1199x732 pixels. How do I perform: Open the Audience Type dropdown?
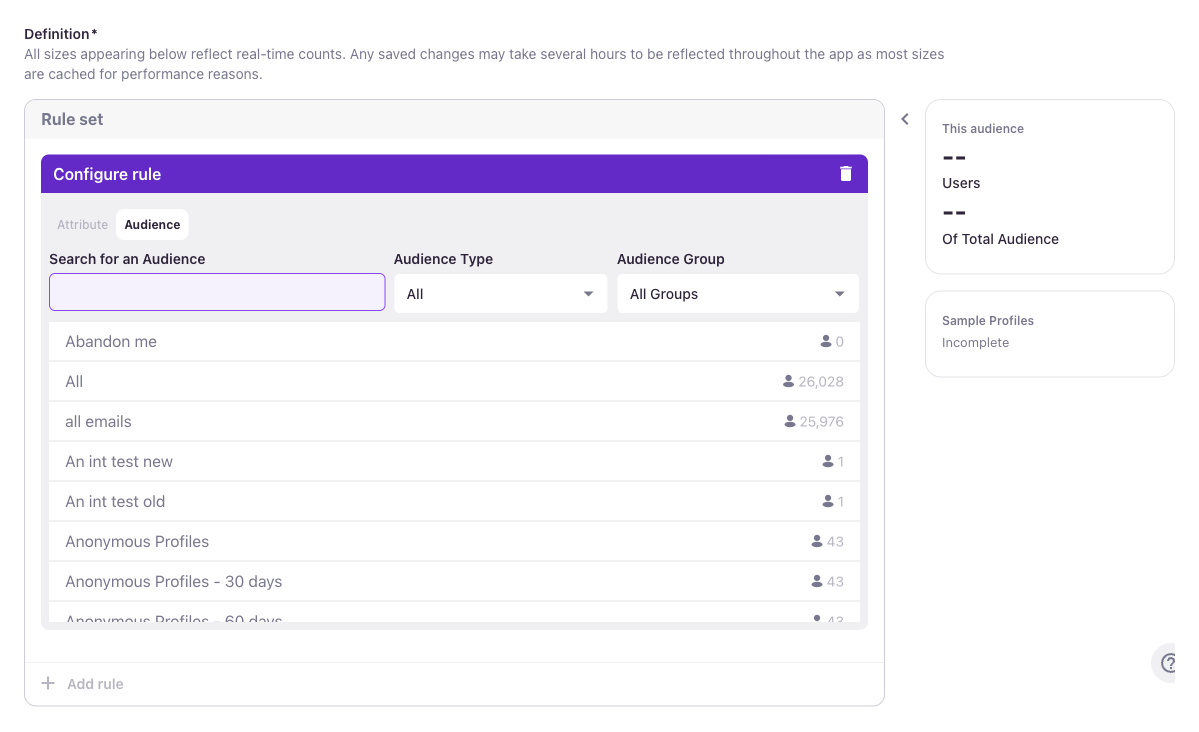pyautogui.click(x=500, y=293)
